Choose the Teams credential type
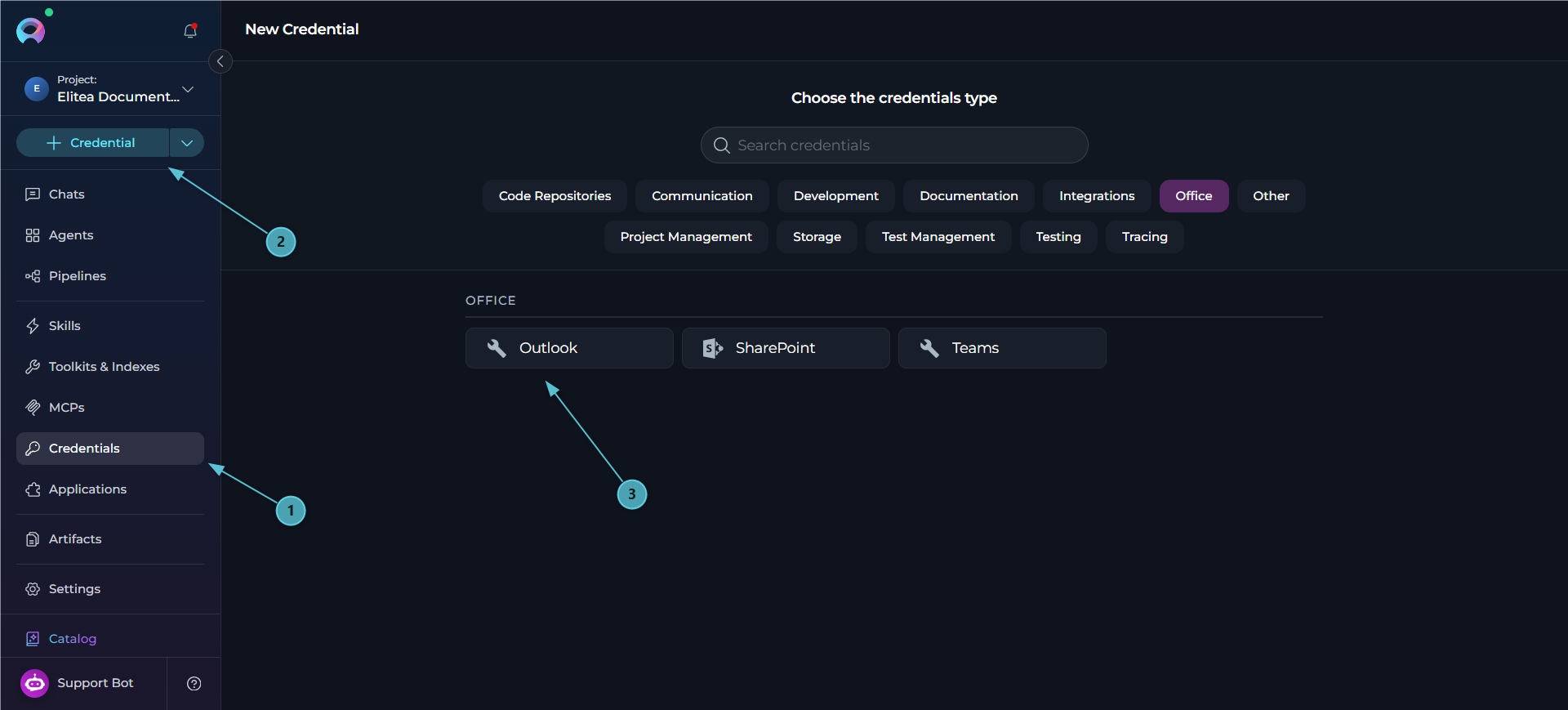 (x=1002, y=348)
